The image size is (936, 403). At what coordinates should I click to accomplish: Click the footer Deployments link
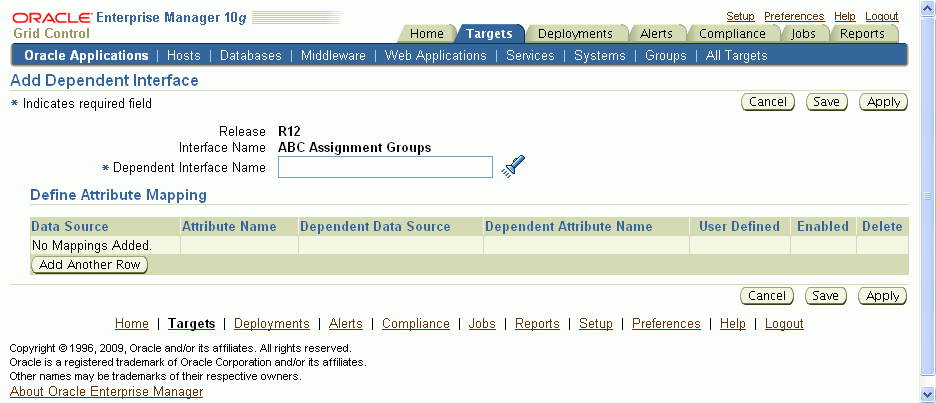[272, 324]
